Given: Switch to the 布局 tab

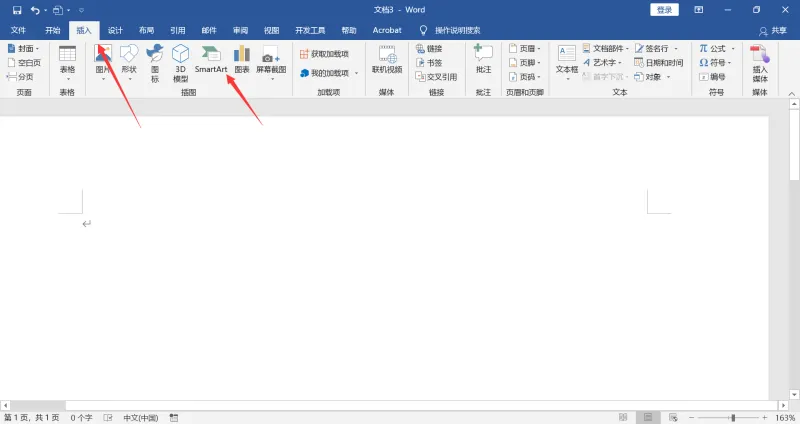Looking at the screenshot, I should (x=146, y=30).
